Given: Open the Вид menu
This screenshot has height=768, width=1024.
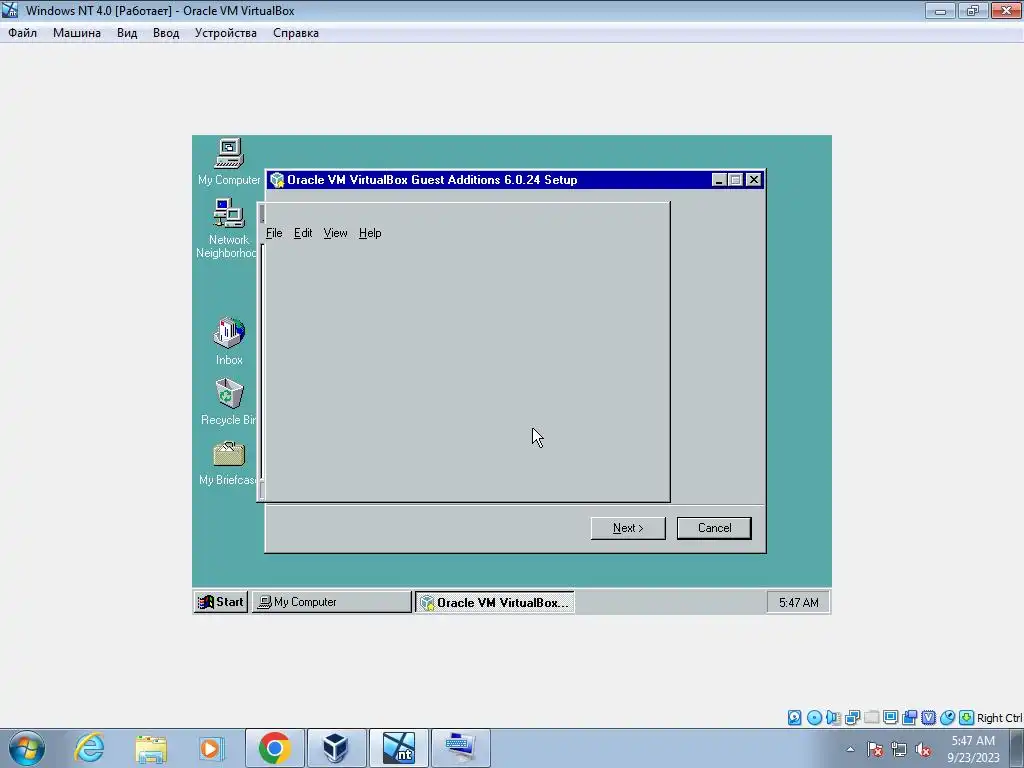Looking at the screenshot, I should pos(127,33).
